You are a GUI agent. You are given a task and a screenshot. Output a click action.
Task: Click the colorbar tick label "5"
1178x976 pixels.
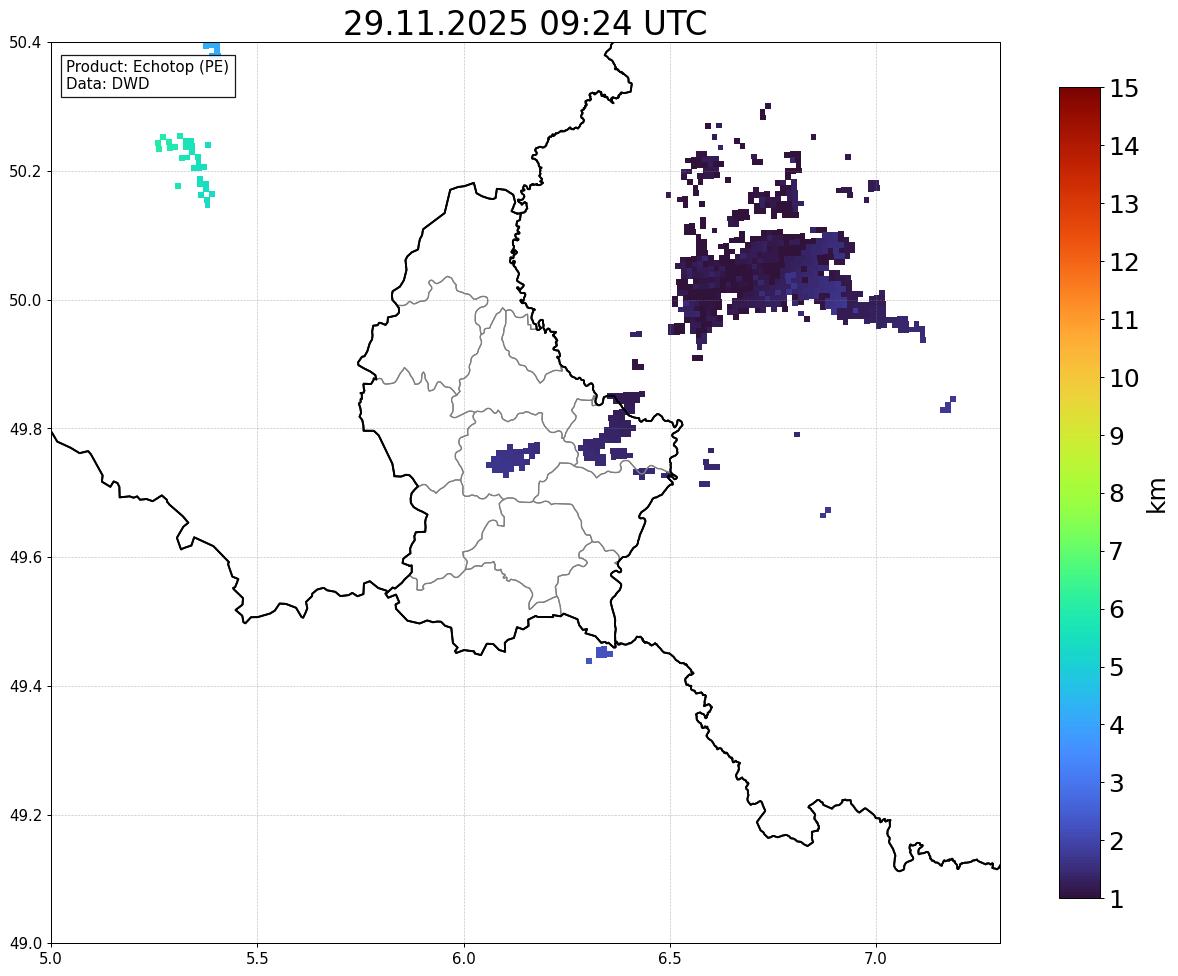click(1117, 667)
